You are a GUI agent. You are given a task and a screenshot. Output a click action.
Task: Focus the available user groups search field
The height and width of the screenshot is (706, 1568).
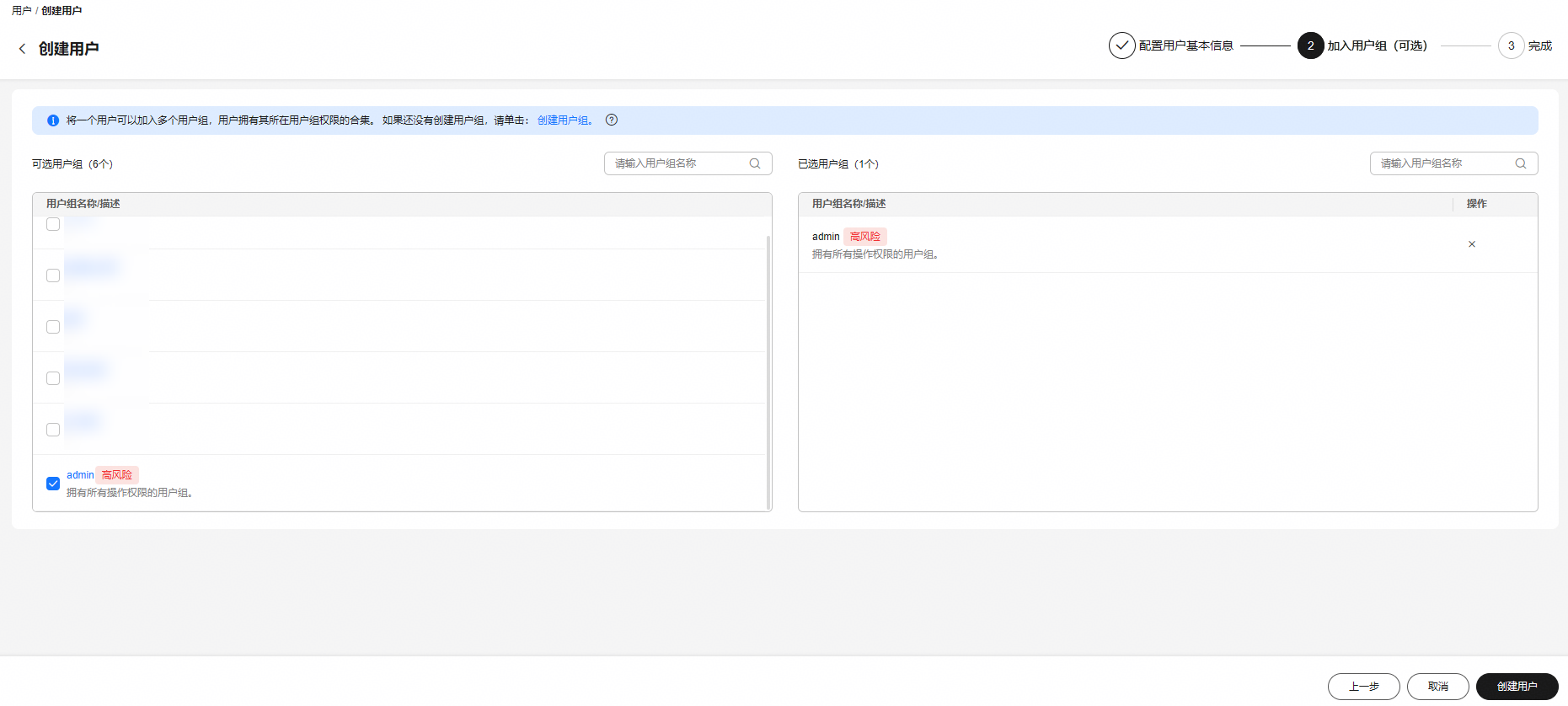pos(688,163)
